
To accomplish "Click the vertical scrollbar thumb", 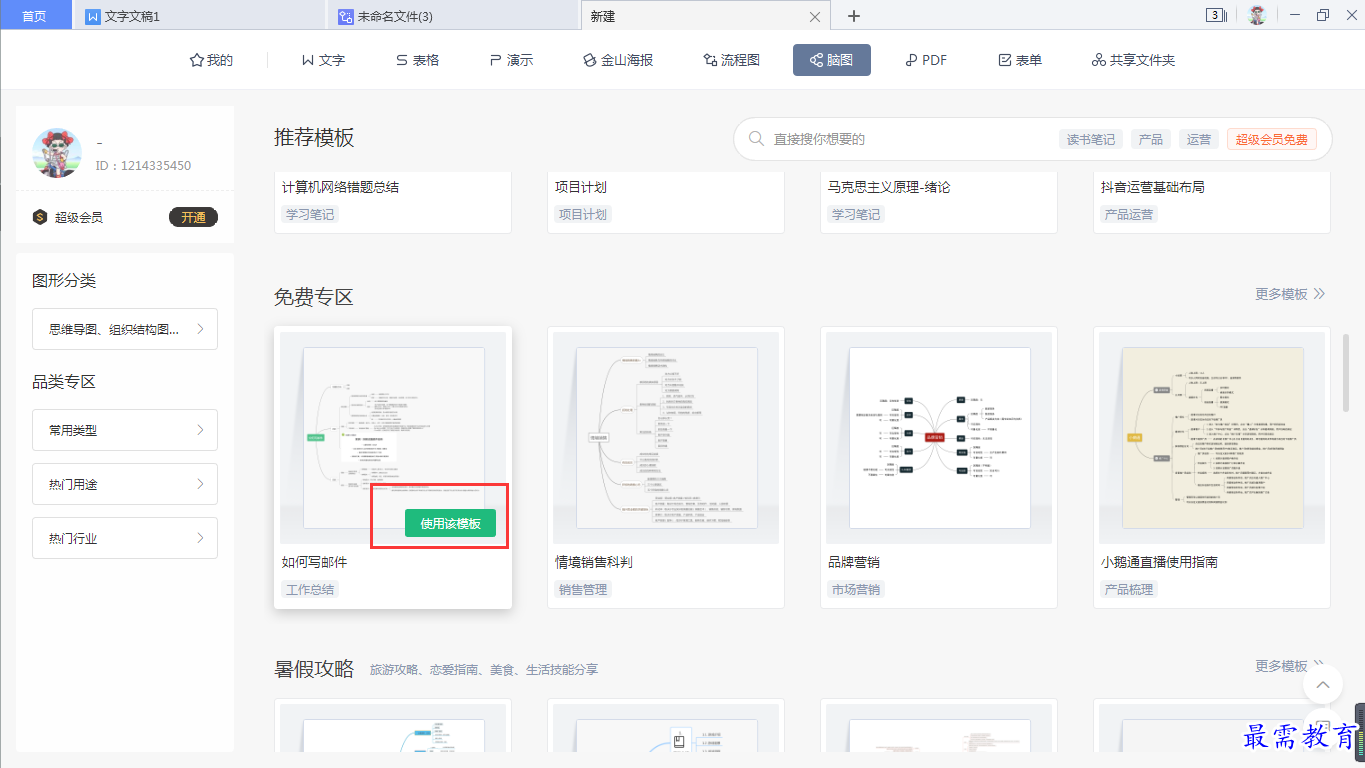I will [x=1346, y=372].
